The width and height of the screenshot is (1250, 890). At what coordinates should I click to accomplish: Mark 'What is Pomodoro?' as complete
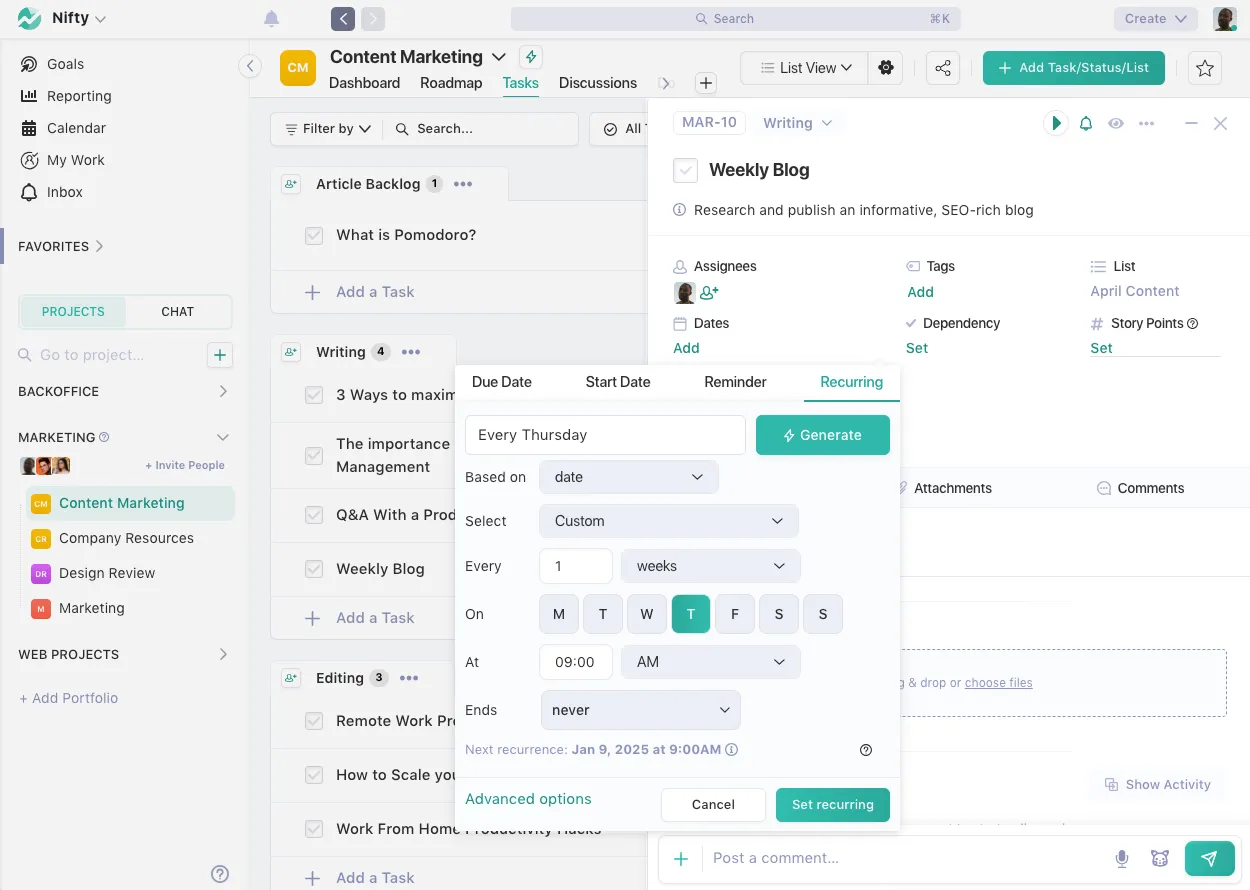[x=313, y=235]
